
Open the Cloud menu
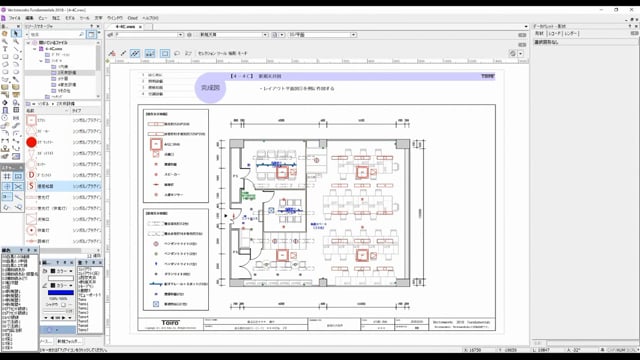tap(133, 18)
